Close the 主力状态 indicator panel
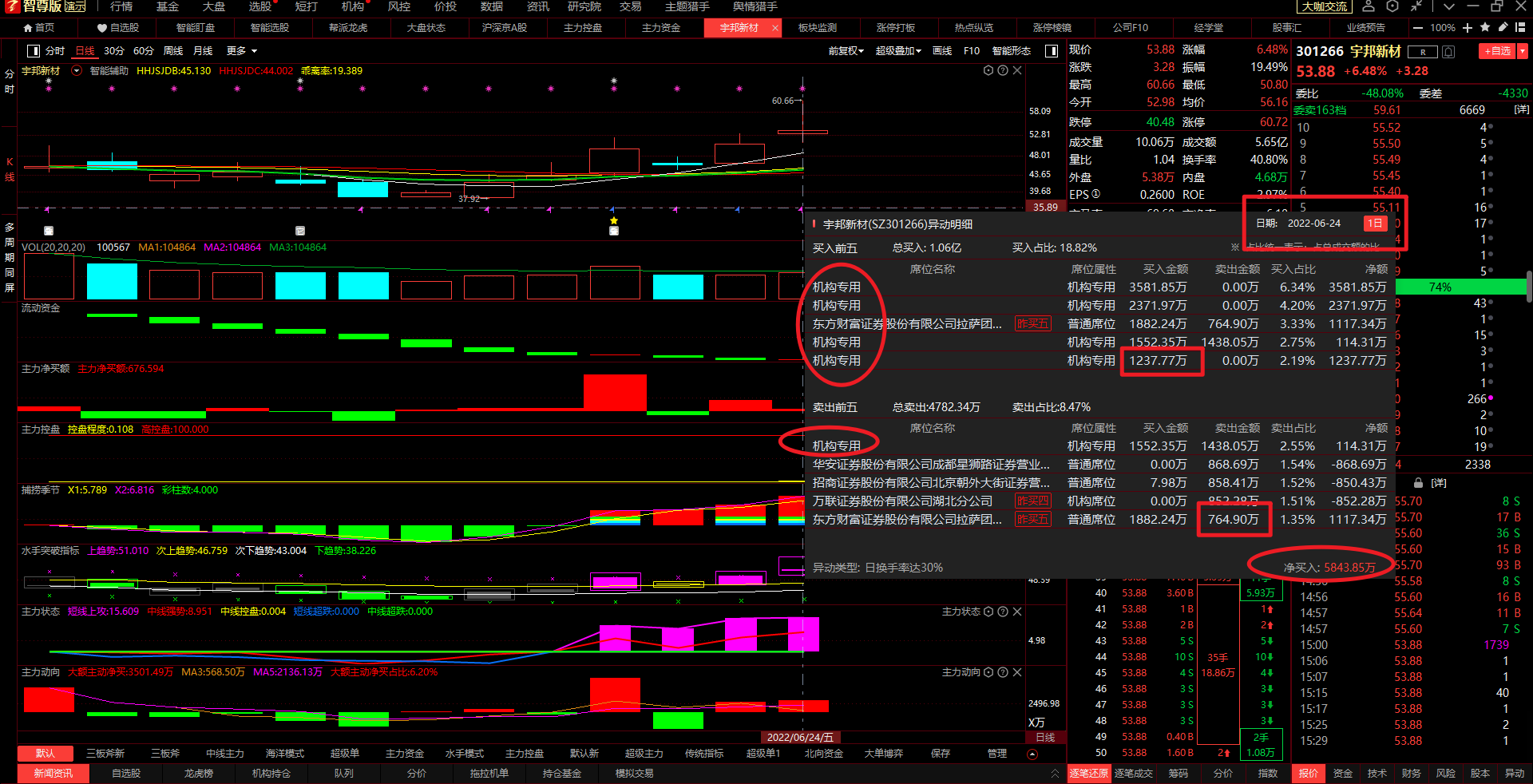Viewport: 1533px width, 784px height. point(1017,612)
